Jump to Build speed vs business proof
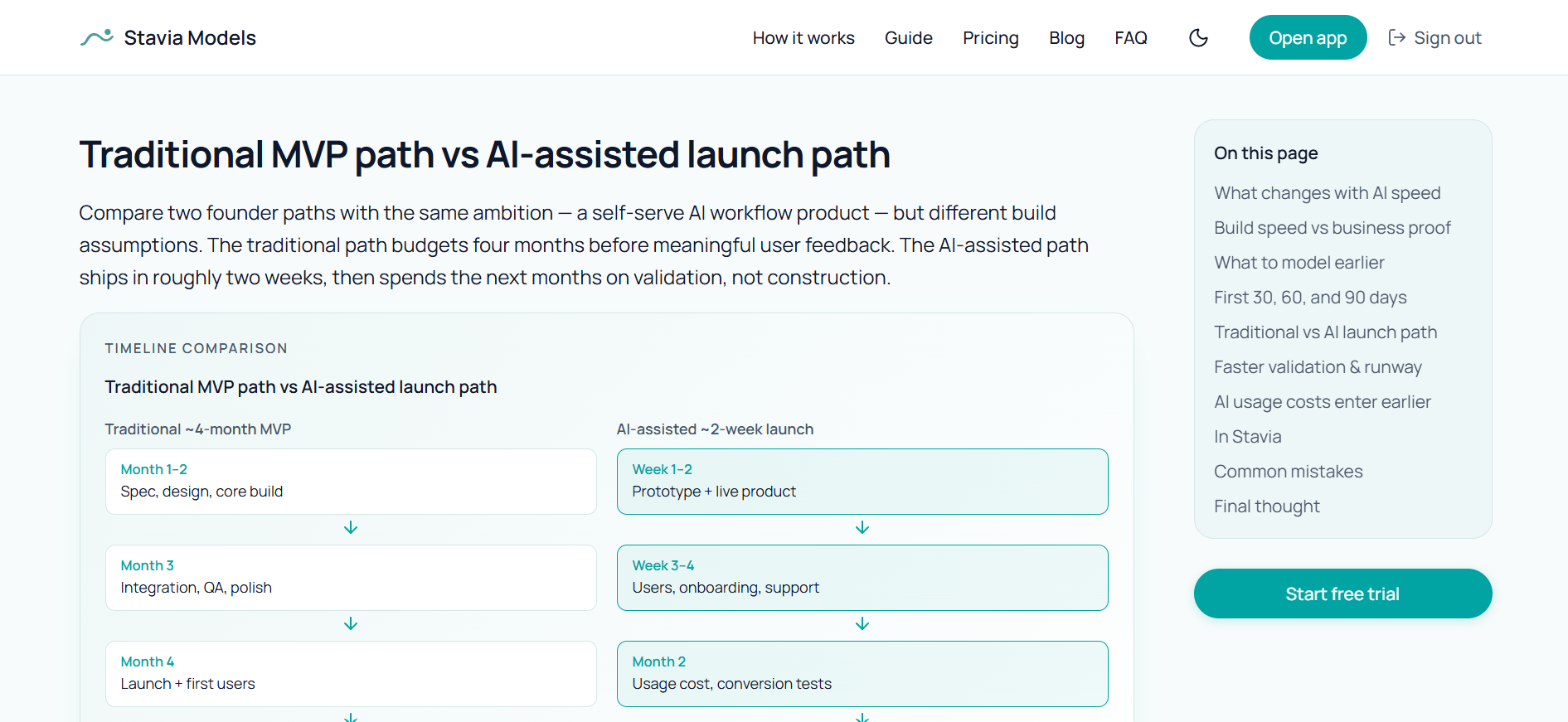This screenshot has width=1568, height=722. click(x=1333, y=228)
